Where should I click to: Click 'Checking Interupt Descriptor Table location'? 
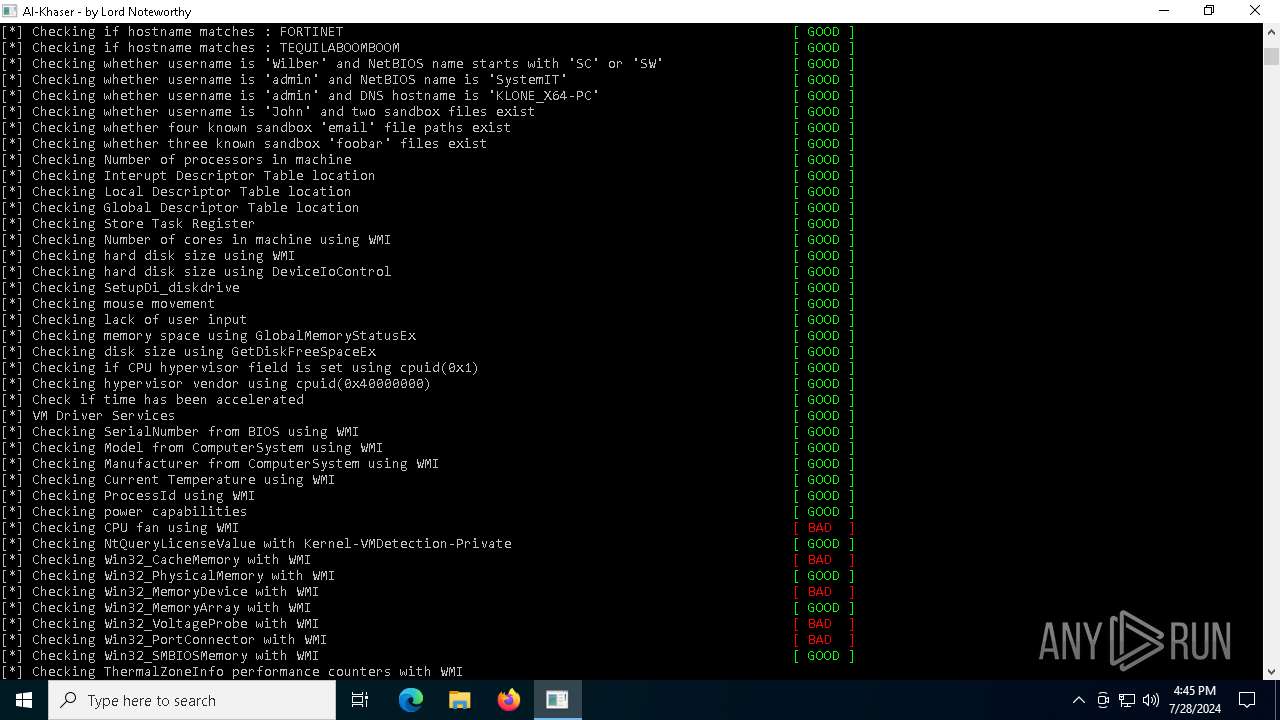coord(188,176)
